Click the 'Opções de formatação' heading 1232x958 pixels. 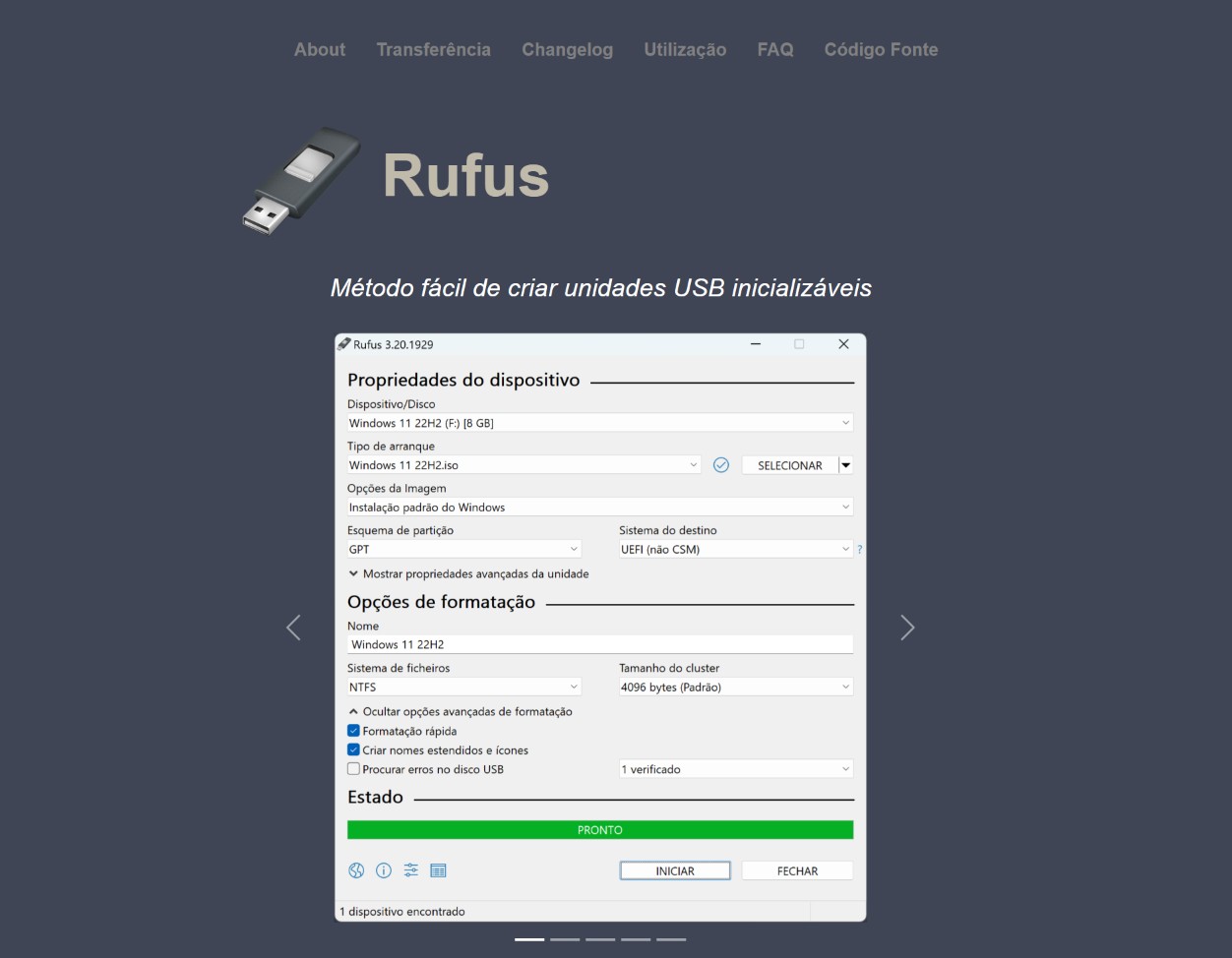(x=441, y=602)
